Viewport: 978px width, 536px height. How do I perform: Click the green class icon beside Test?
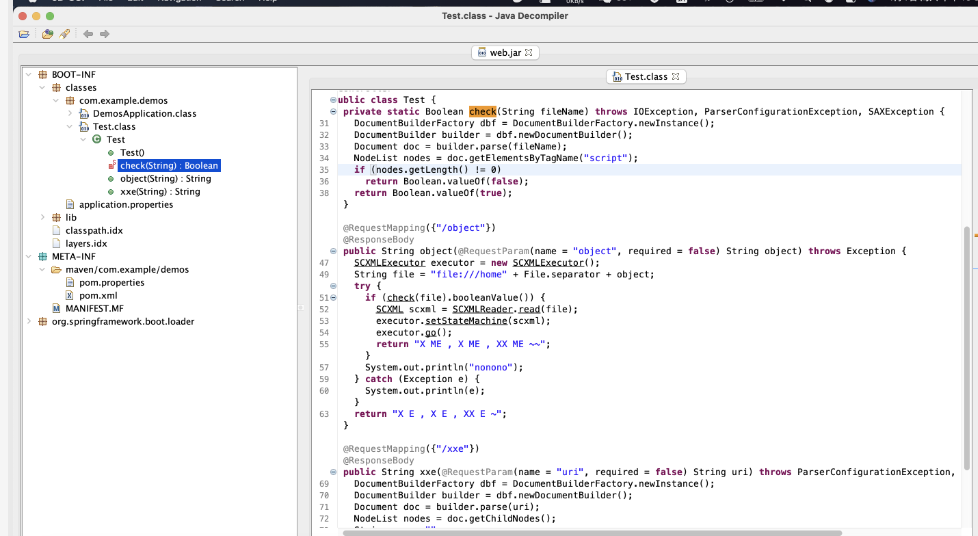click(x=97, y=140)
